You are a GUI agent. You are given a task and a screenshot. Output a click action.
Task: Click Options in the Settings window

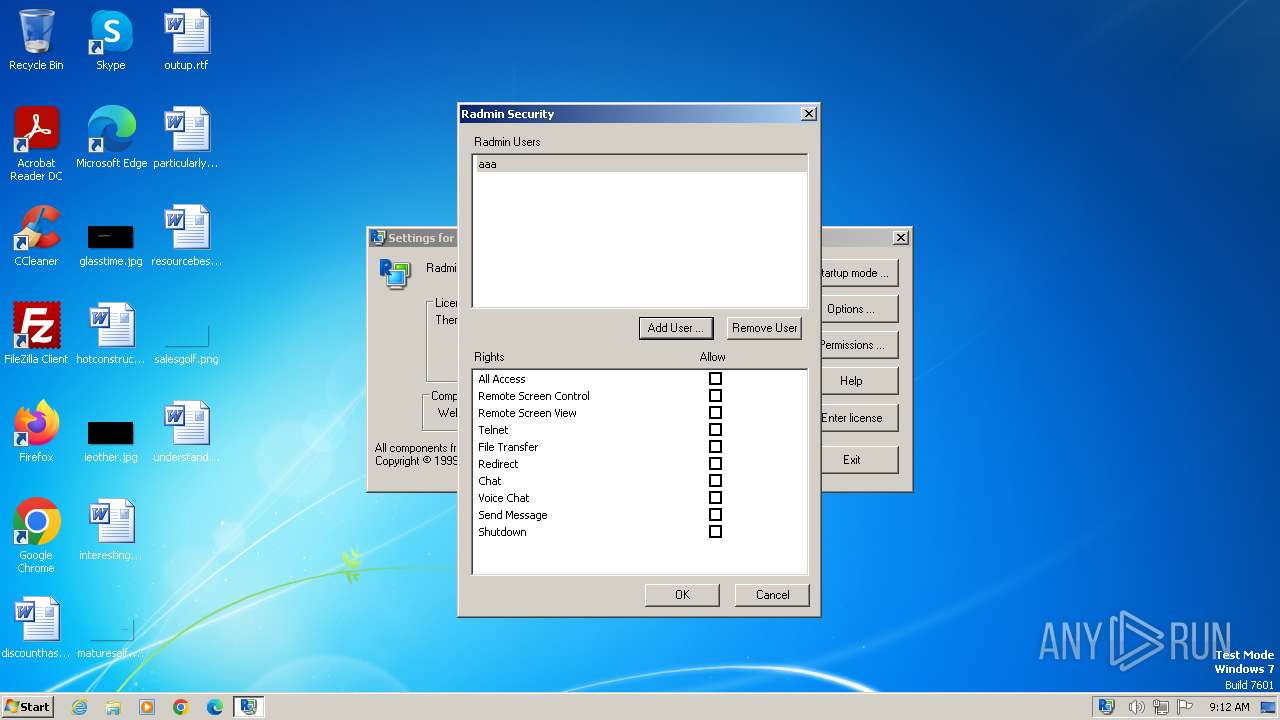[859, 309]
